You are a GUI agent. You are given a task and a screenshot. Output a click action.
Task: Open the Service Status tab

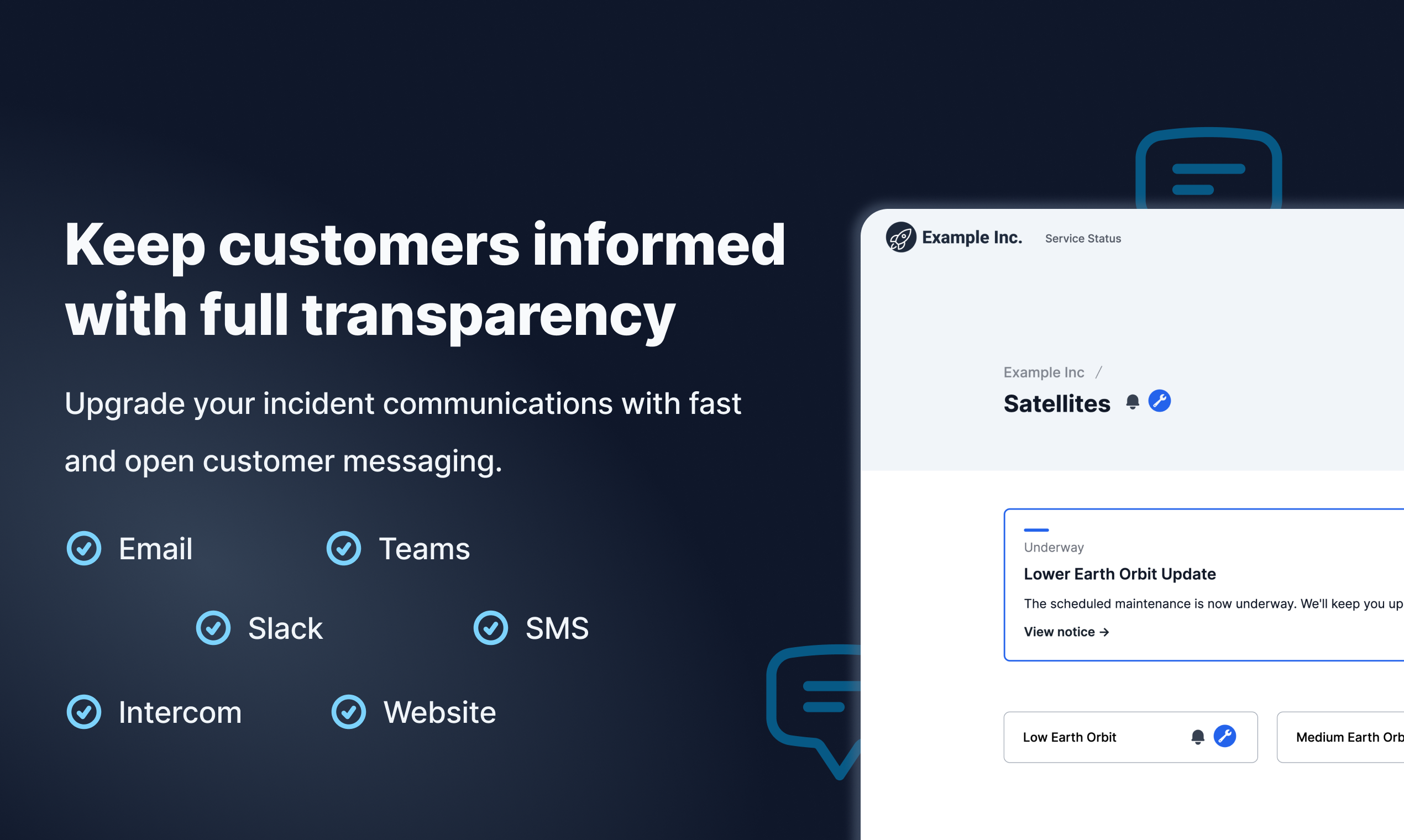tap(1082, 239)
